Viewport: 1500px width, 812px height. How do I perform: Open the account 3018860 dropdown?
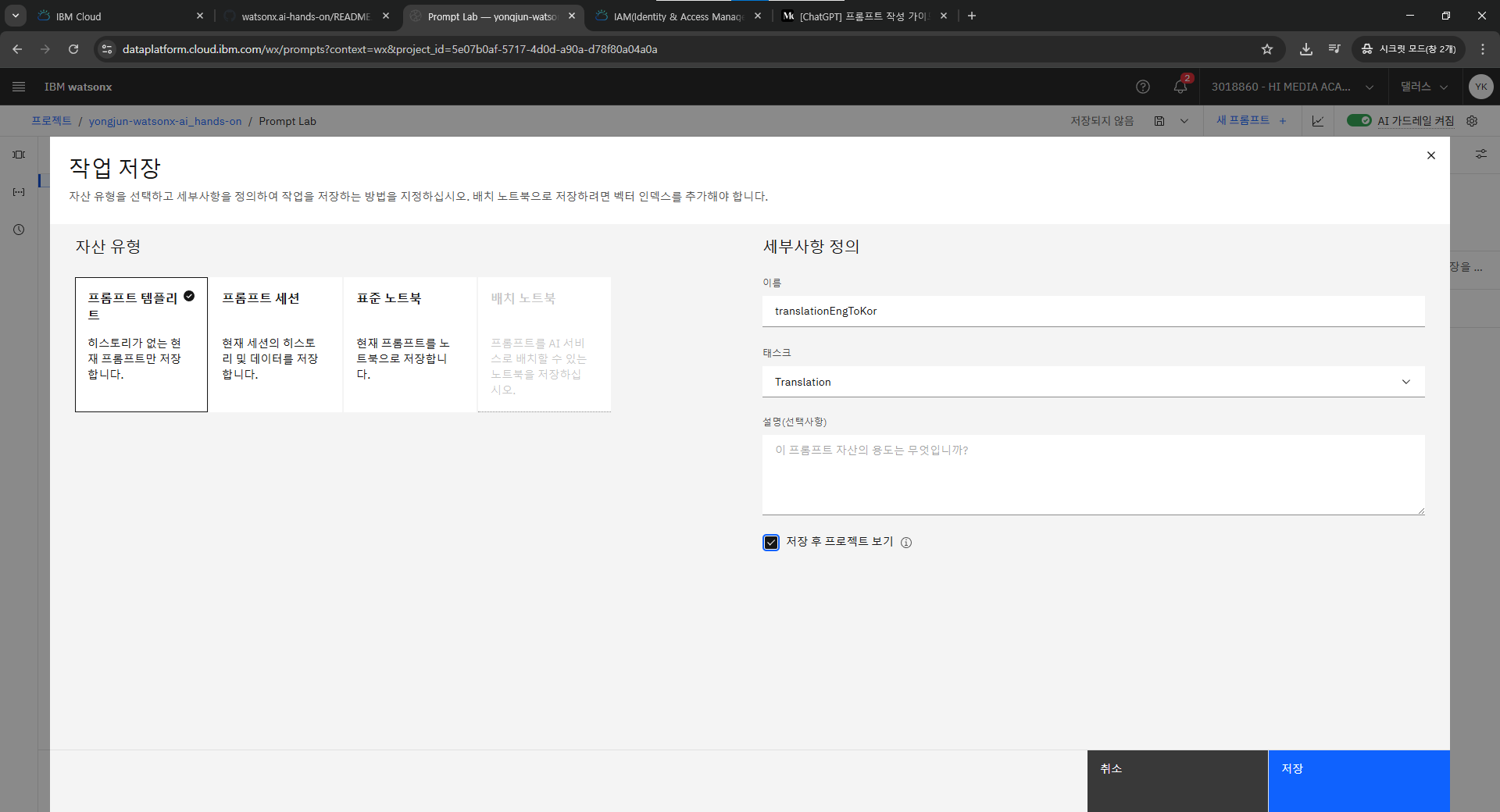point(1292,87)
